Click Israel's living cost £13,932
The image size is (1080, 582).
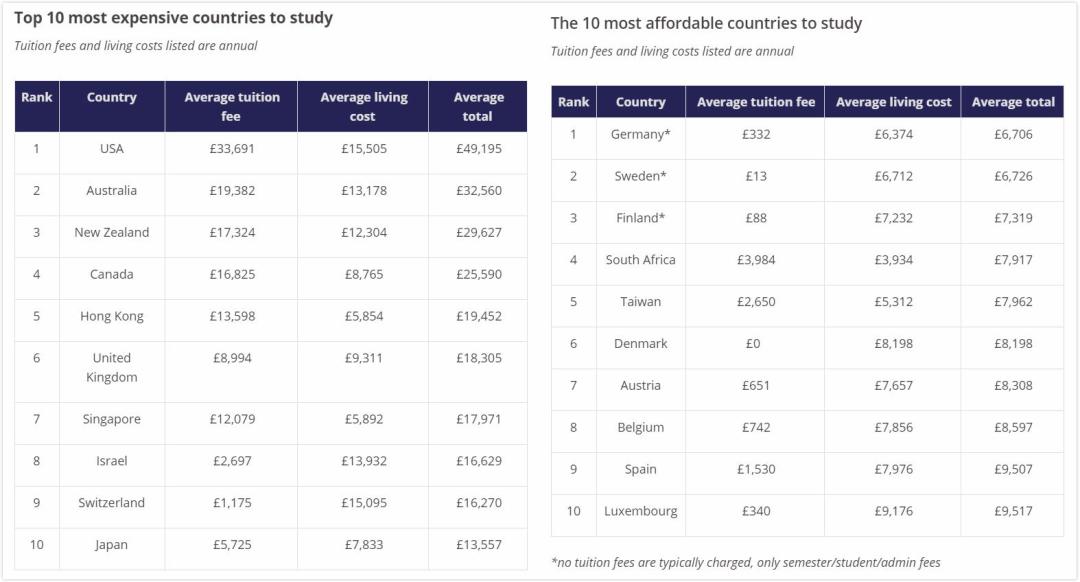click(x=364, y=461)
